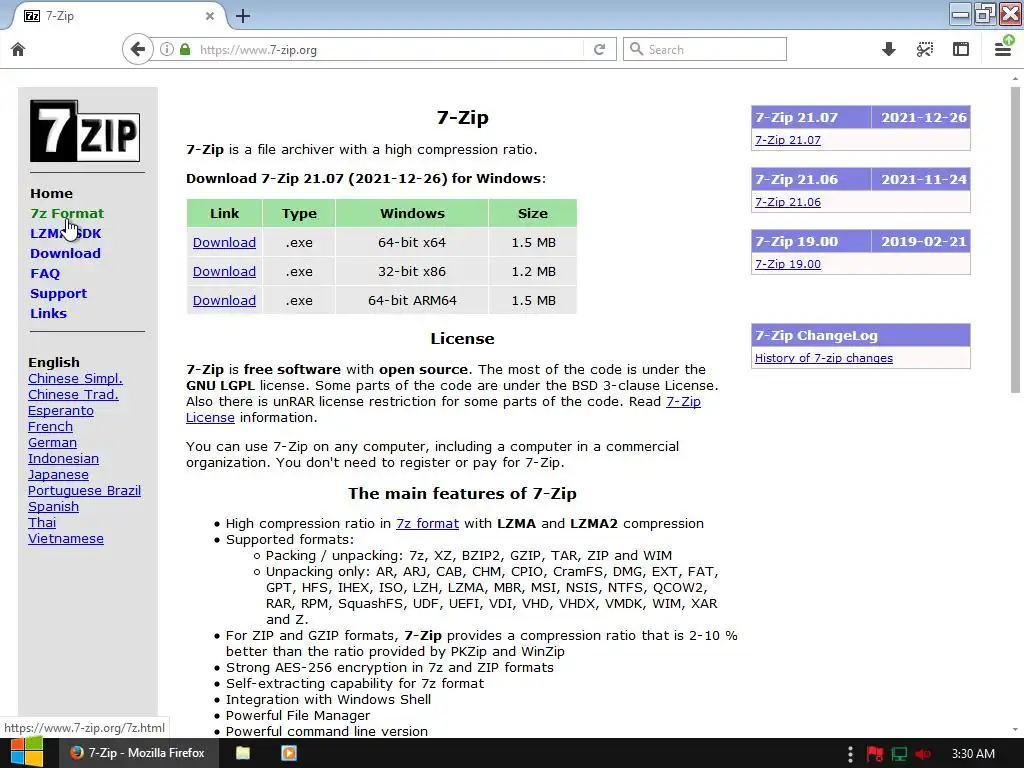Click the 7-Zip logo image

click(85, 131)
